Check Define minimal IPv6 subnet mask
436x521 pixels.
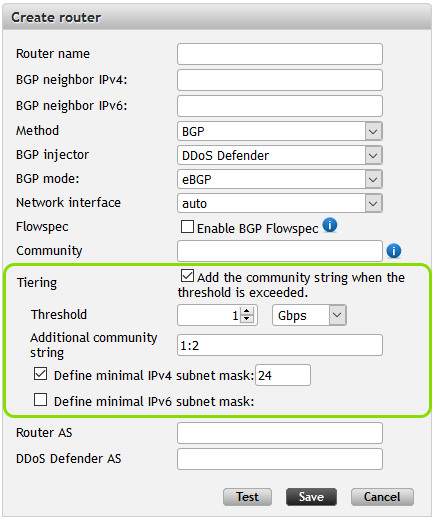[40, 399]
